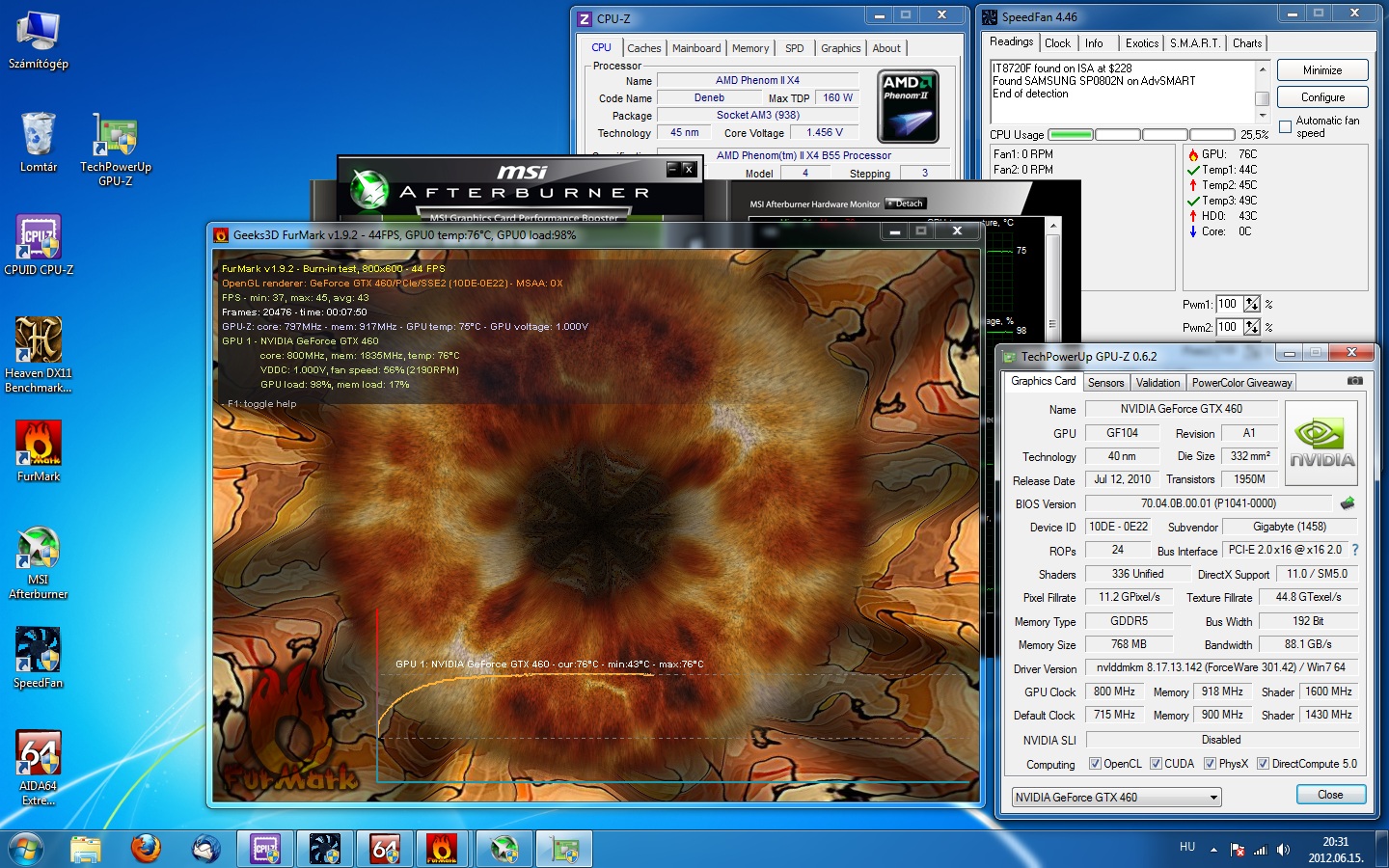The height and width of the screenshot is (868, 1389).
Task: Click network signal icon in system tray
Action: (x=1260, y=850)
